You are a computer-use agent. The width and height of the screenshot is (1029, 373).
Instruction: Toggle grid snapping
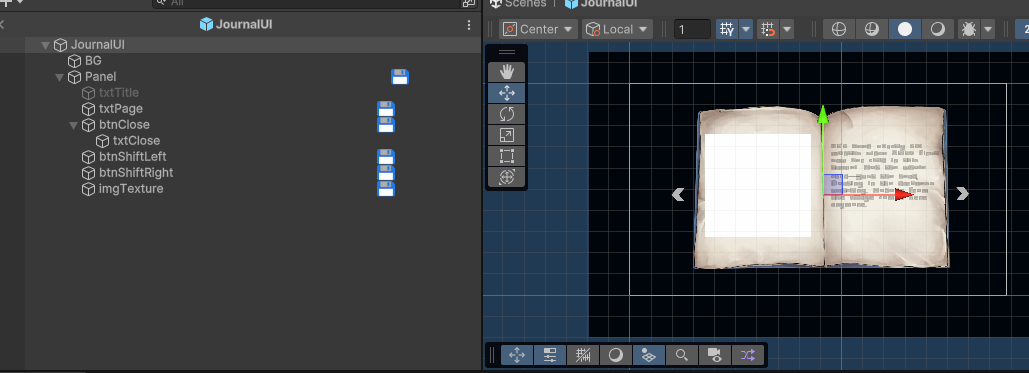(x=726, y=29)
